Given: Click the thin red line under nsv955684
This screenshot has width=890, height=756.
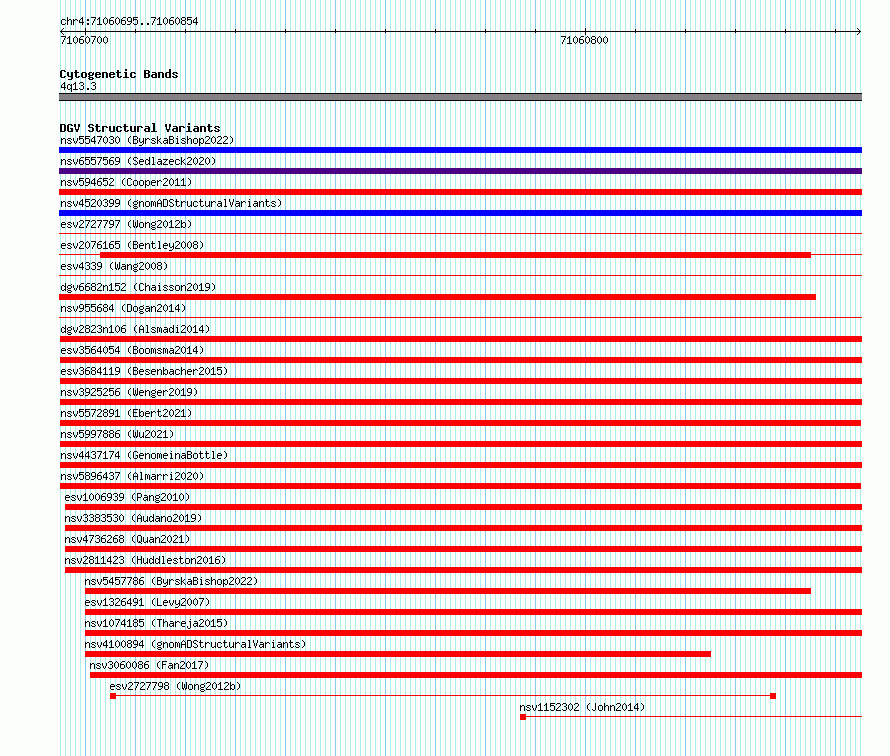Looking at the screenshot, I should 460,317.
